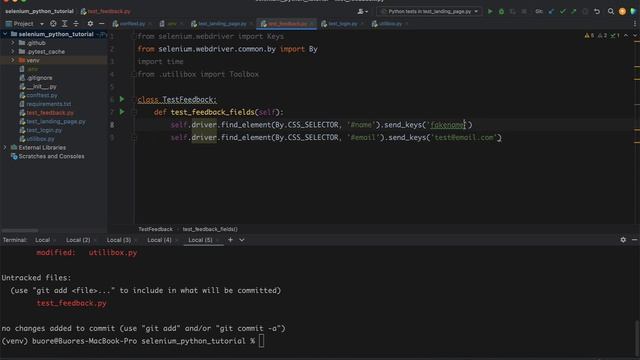Roll back changes with the undo arrow
Screen dimensions: 640x360
tap(597, 11)
